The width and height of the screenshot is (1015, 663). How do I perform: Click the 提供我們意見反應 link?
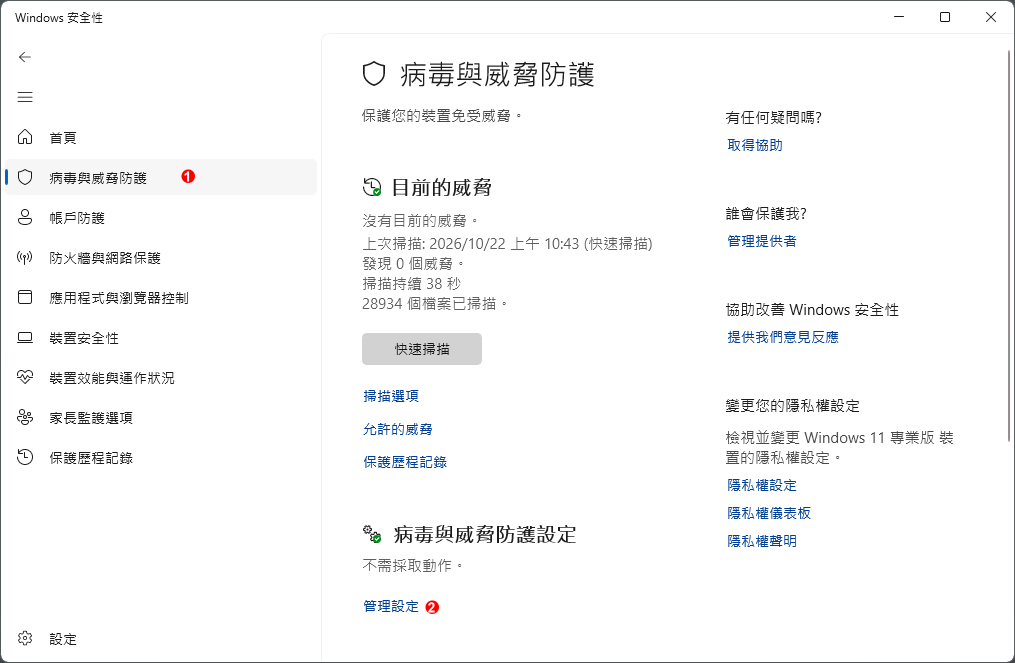(783, 337)
